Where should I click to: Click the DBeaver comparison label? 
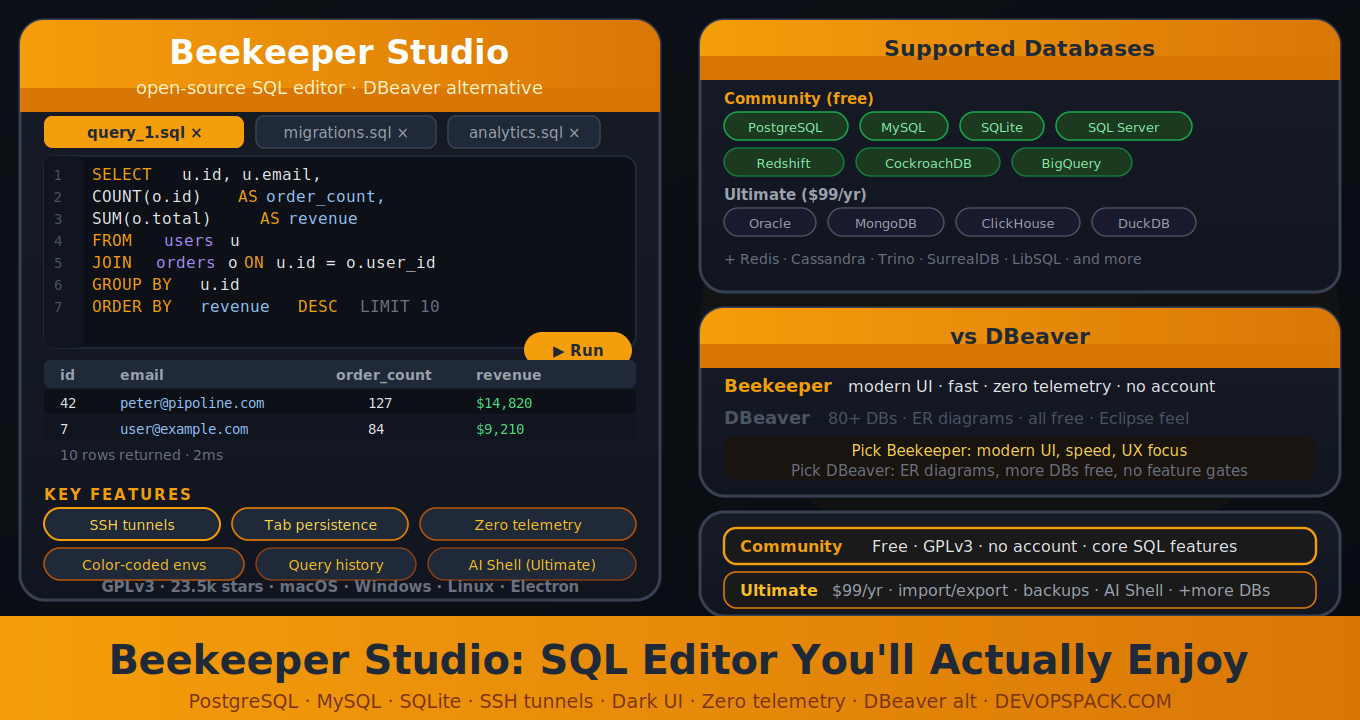767,418
